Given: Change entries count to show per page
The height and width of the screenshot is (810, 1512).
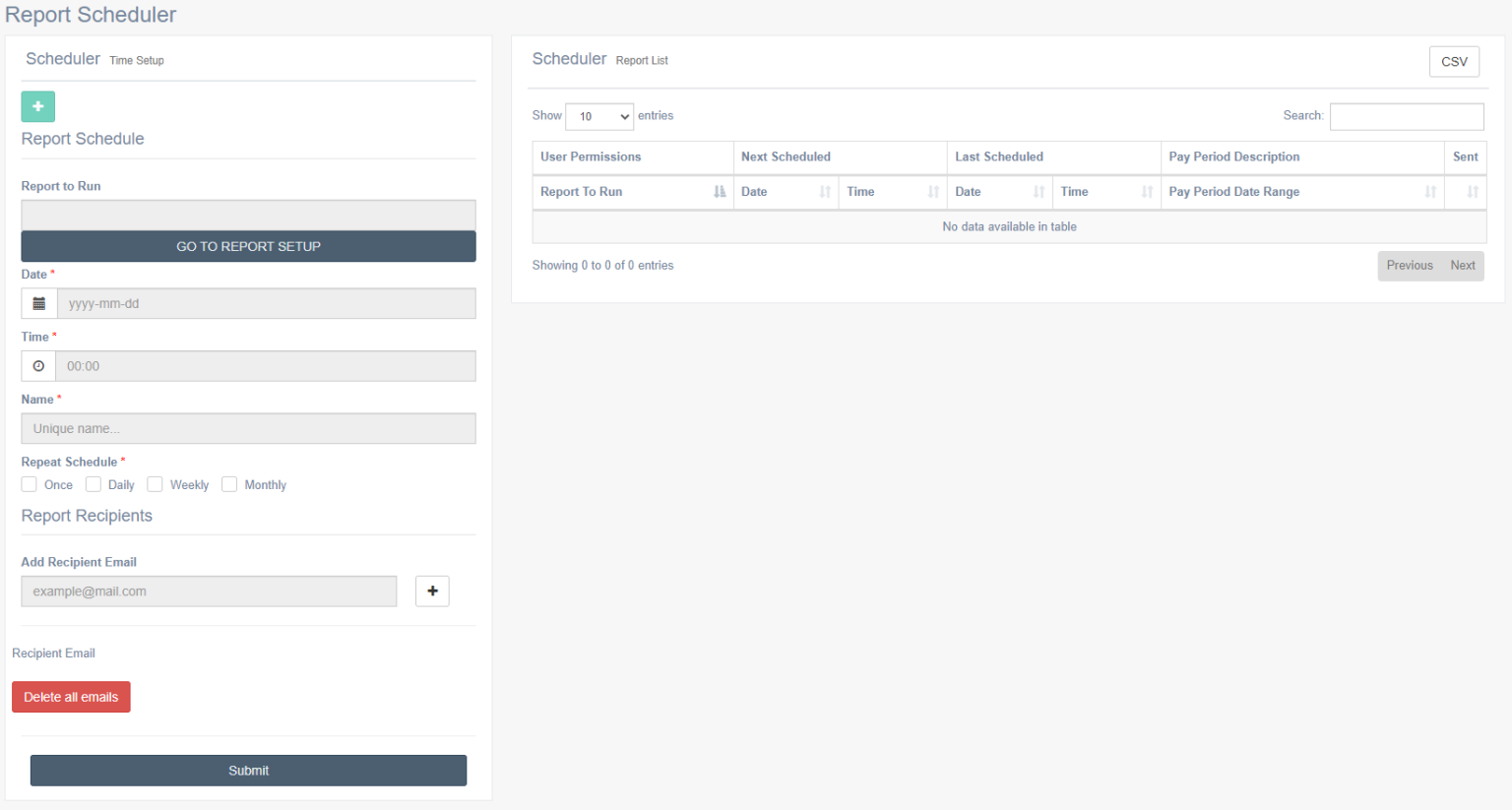Looking at the screenshot, I should [x=598, y=116].
